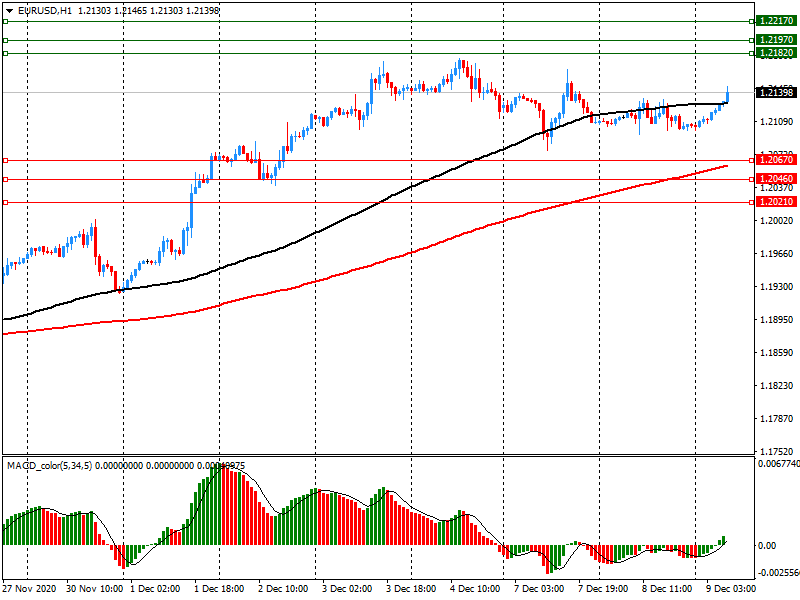Click the 2 Dec 10:00 time label
The image size is (800, 600).
pos(283,589)
